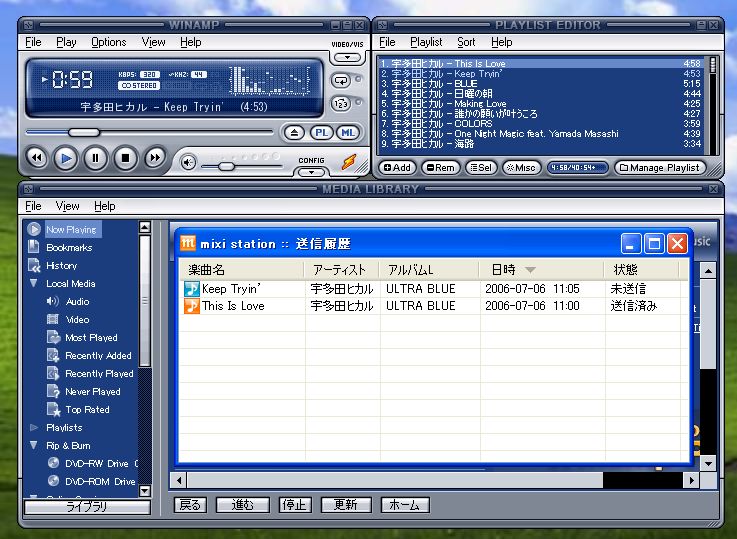Click the ホーム home button

(x=405, y=505)
